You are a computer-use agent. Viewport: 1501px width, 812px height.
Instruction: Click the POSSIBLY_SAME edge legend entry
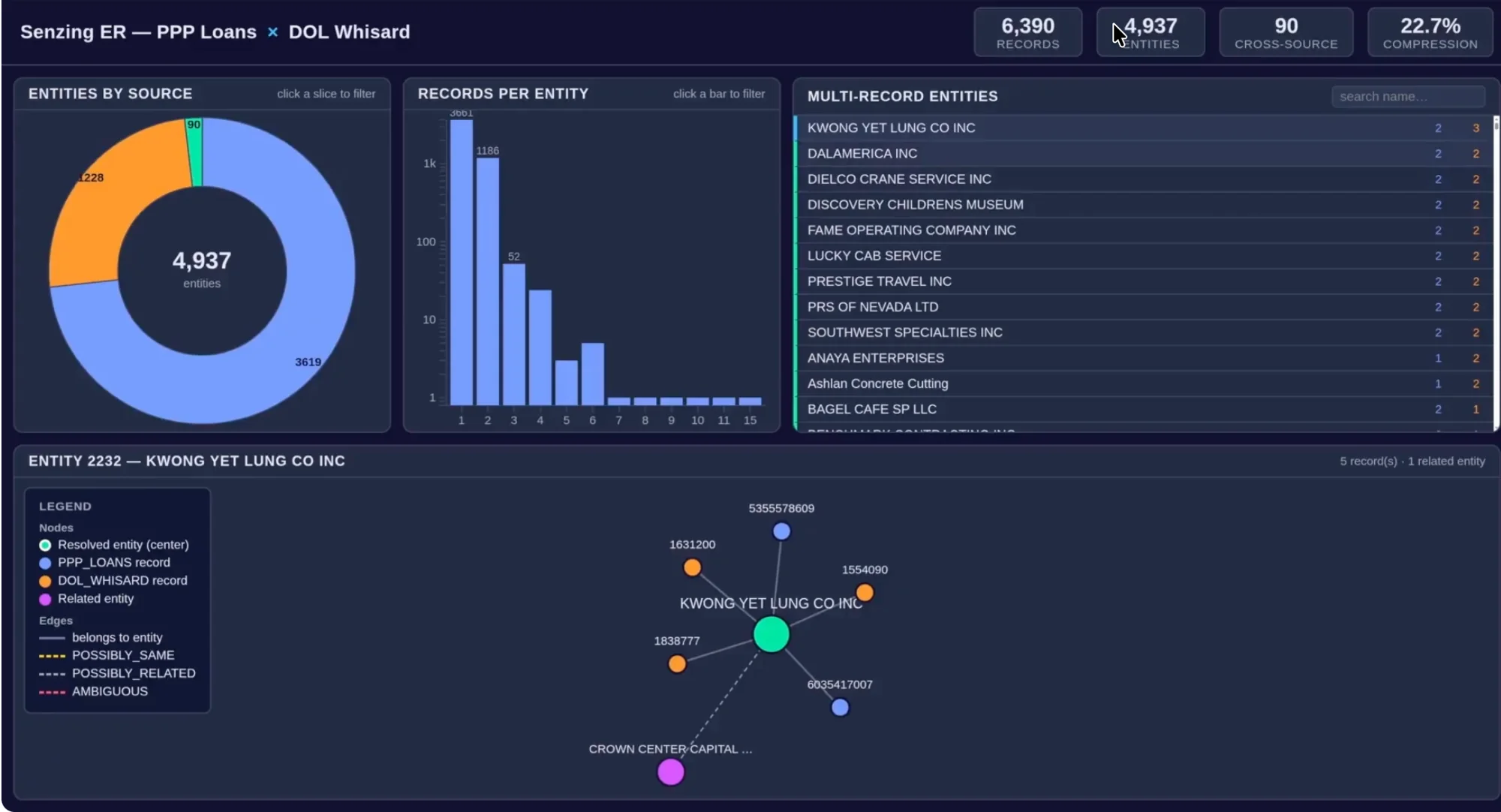[107, 655]
